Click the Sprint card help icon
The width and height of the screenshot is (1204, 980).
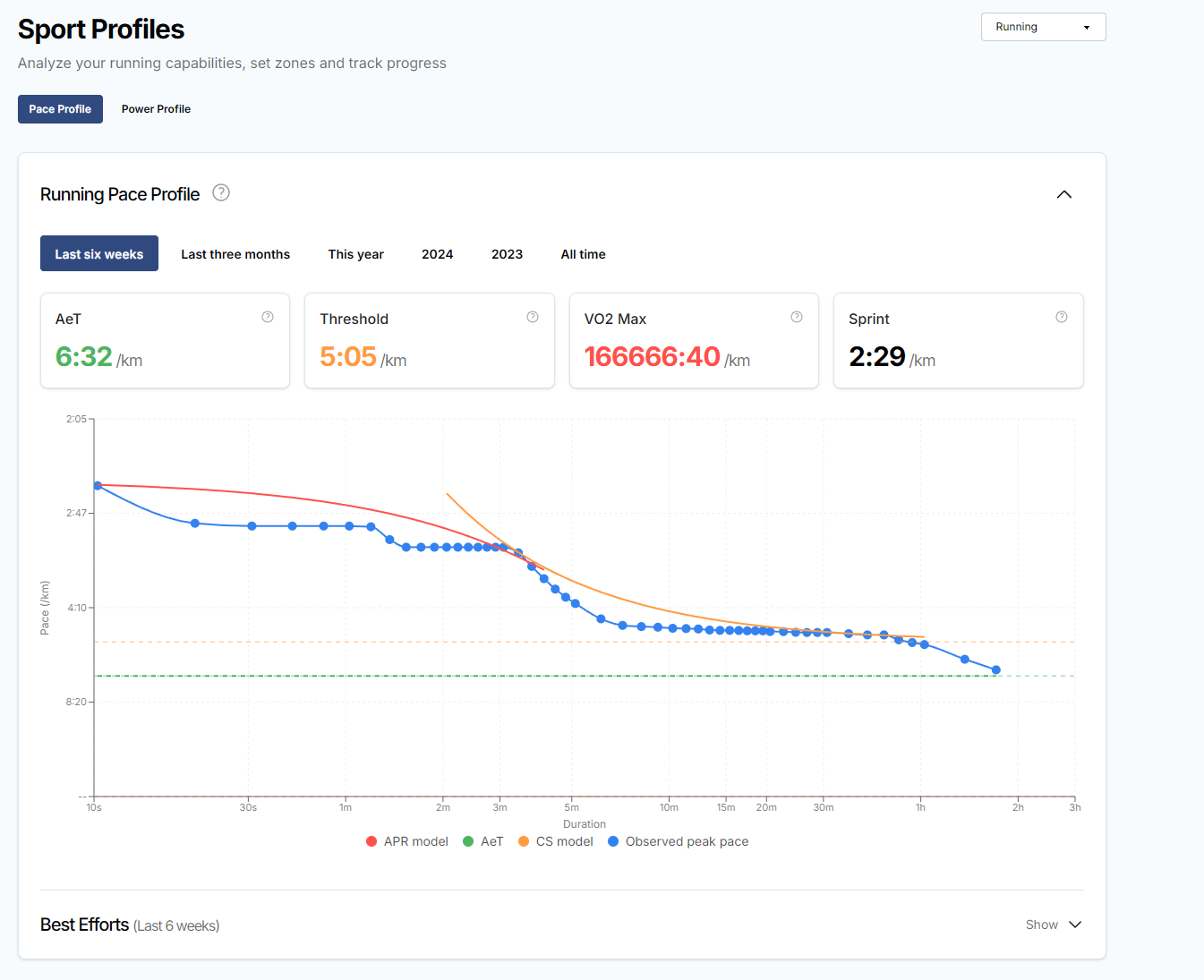pyautogui.click(x=1062, y=317)
